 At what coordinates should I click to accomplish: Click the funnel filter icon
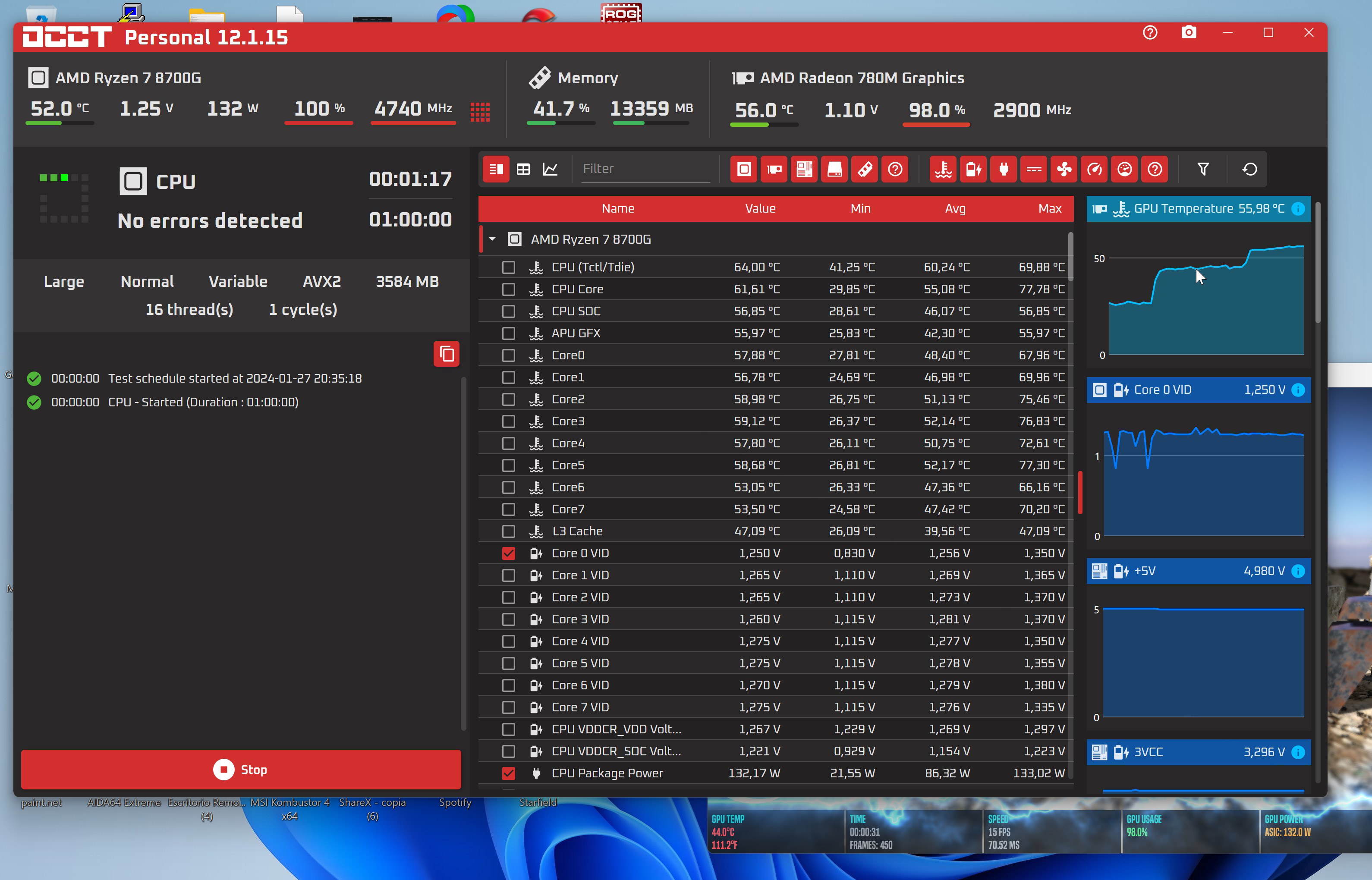(1203, 169)
